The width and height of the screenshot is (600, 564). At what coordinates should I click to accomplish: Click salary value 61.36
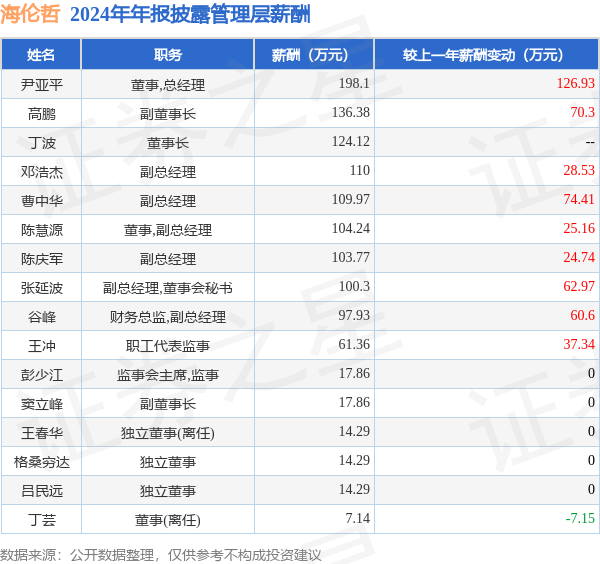pos(354,345)
